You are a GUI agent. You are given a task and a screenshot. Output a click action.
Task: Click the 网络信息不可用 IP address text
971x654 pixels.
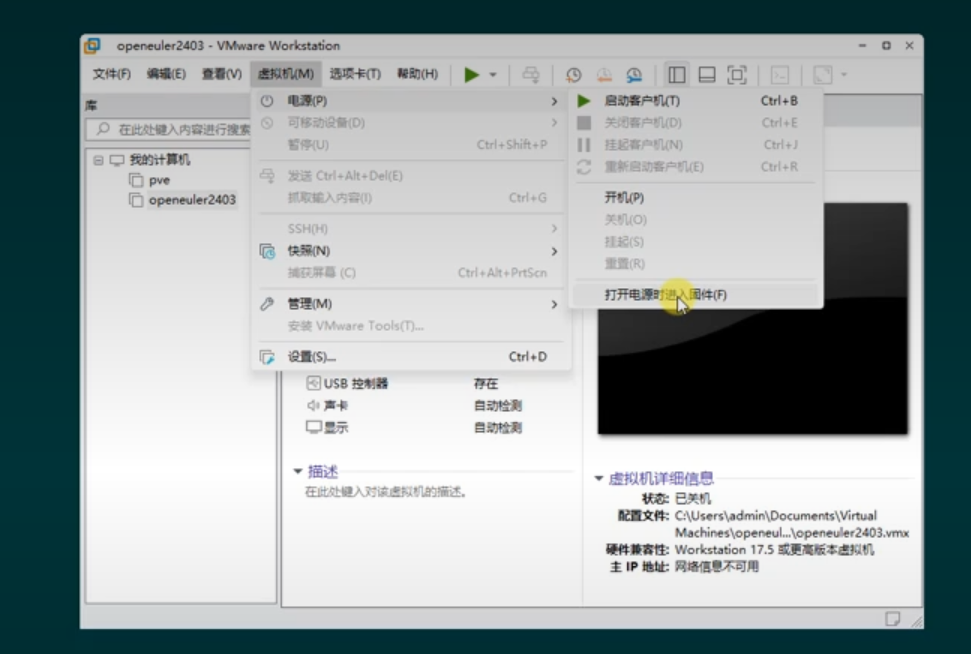[716, 567]
